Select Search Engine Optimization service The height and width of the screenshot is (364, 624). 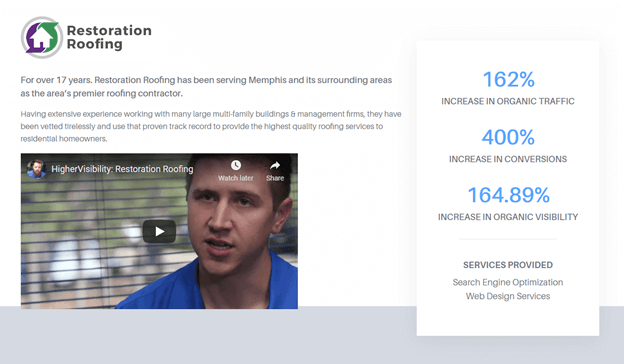coord(508,282)
